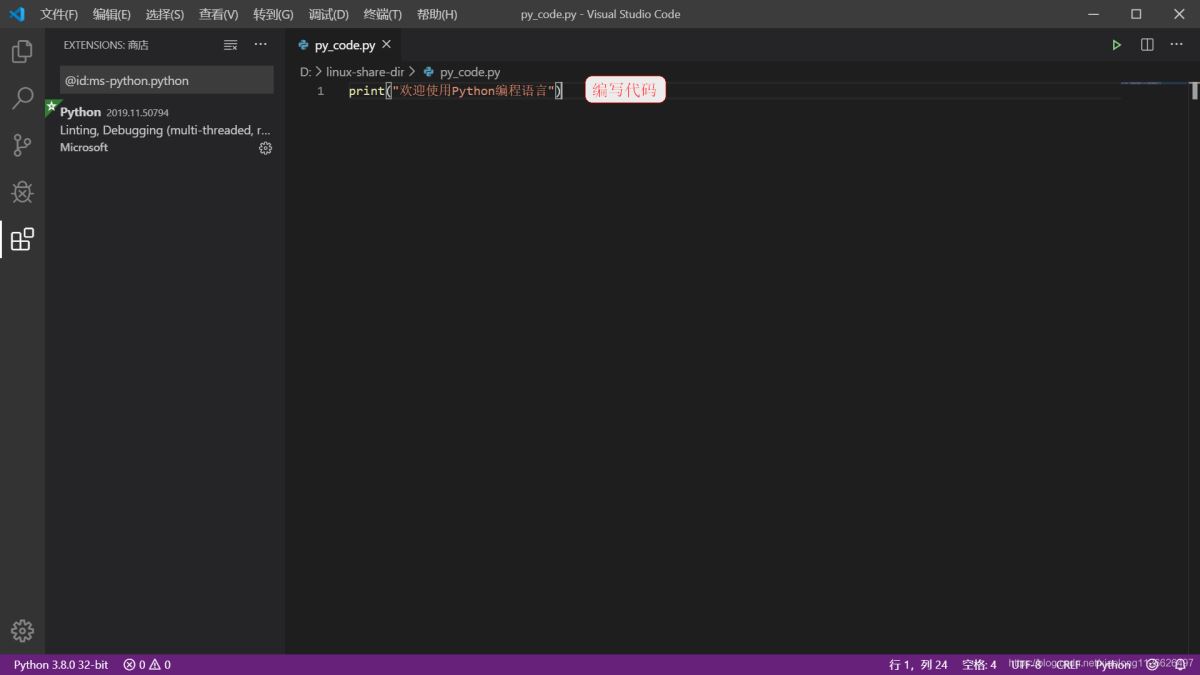Click the Manage gear at activity bar bottom
Screen dimensions: 1200x675
(21, 630)
